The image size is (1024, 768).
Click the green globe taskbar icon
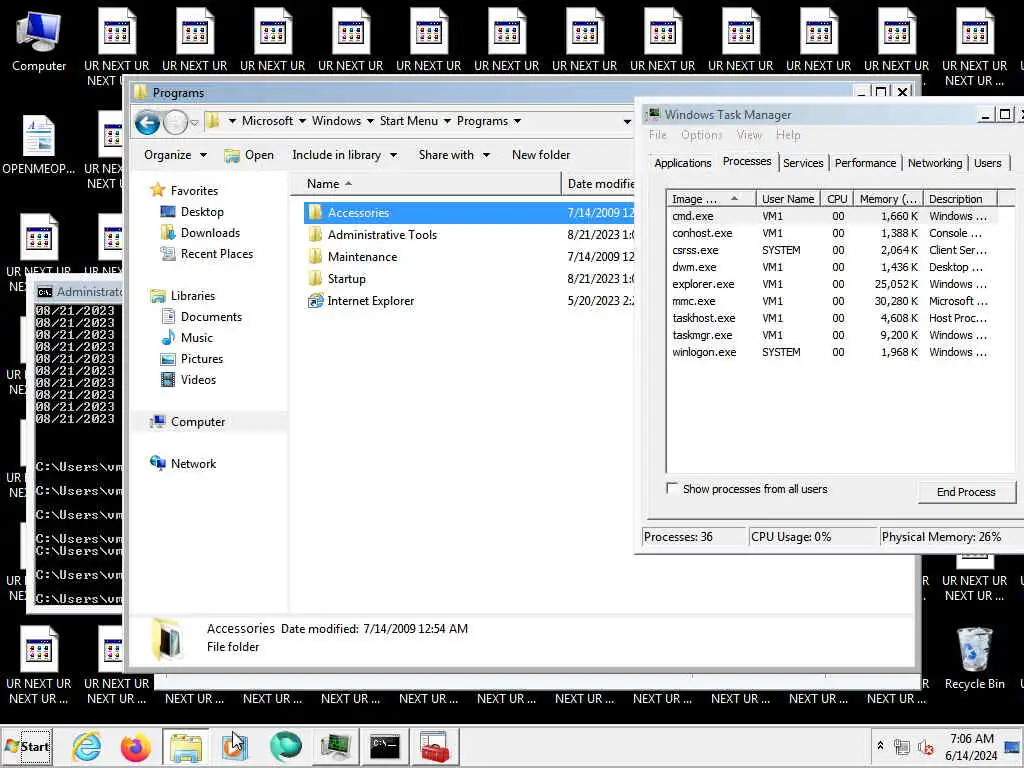click(285, 746)
